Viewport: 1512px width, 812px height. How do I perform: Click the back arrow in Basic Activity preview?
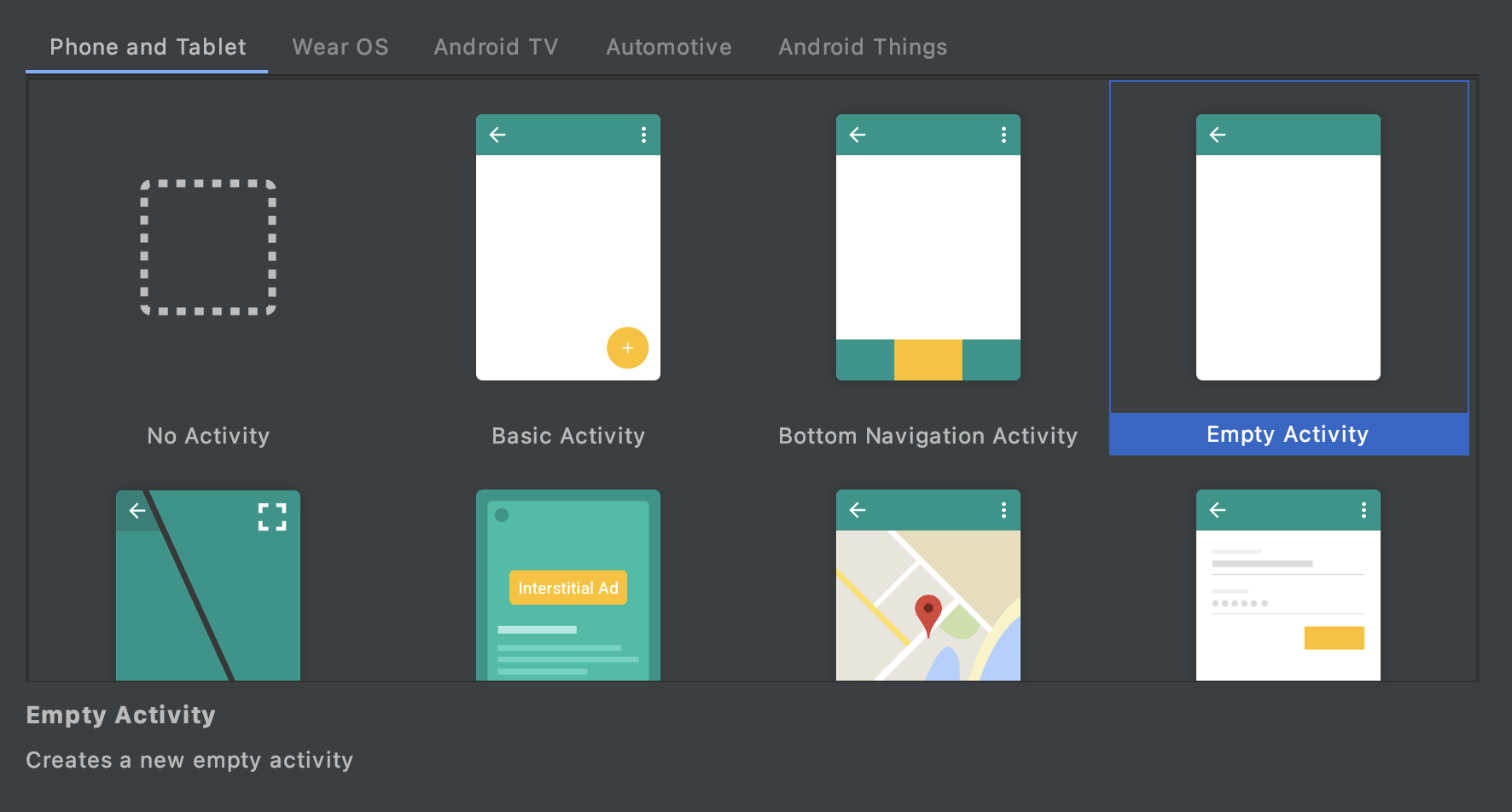pos(497,135)
